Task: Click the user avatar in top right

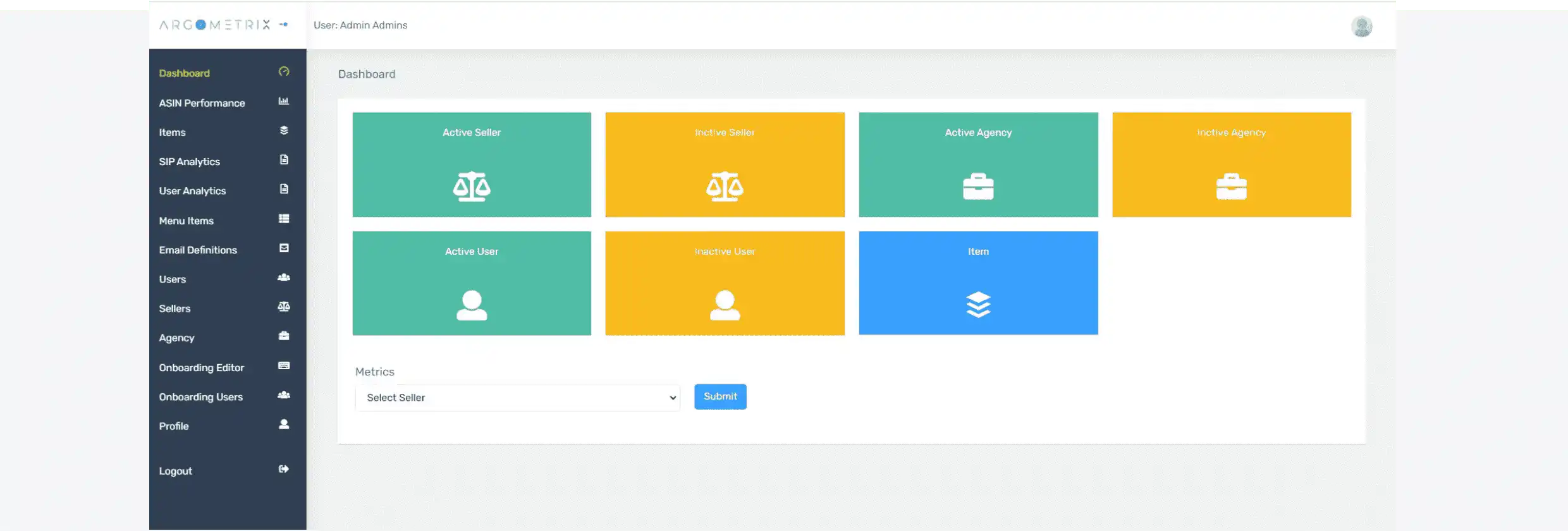Action: coord(1361,27)
